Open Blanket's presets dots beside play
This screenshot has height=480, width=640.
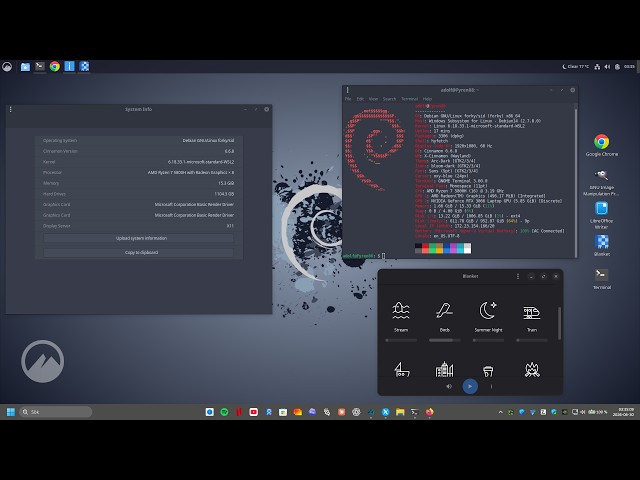coord(491,386)
